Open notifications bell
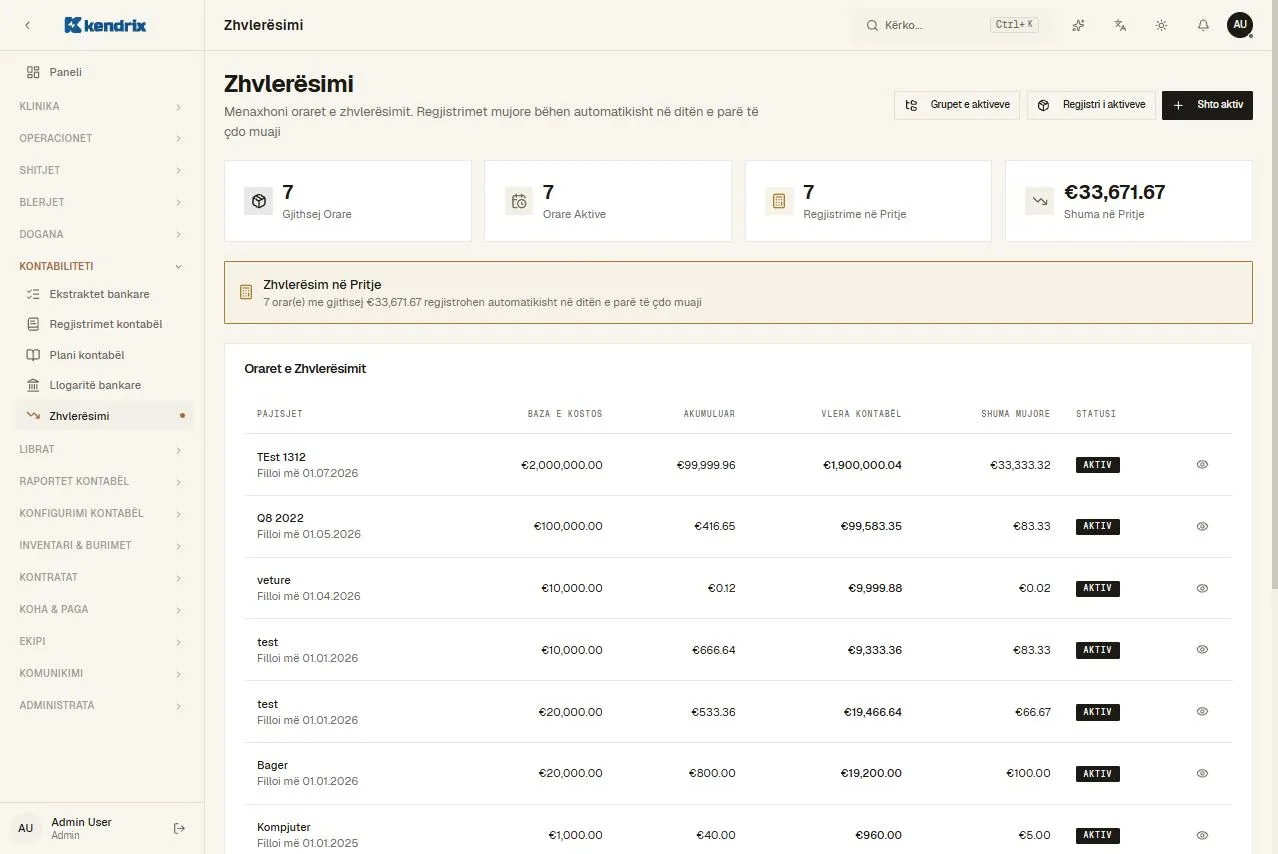Viewport: 1278px width, 854px height. (1203, 25)
